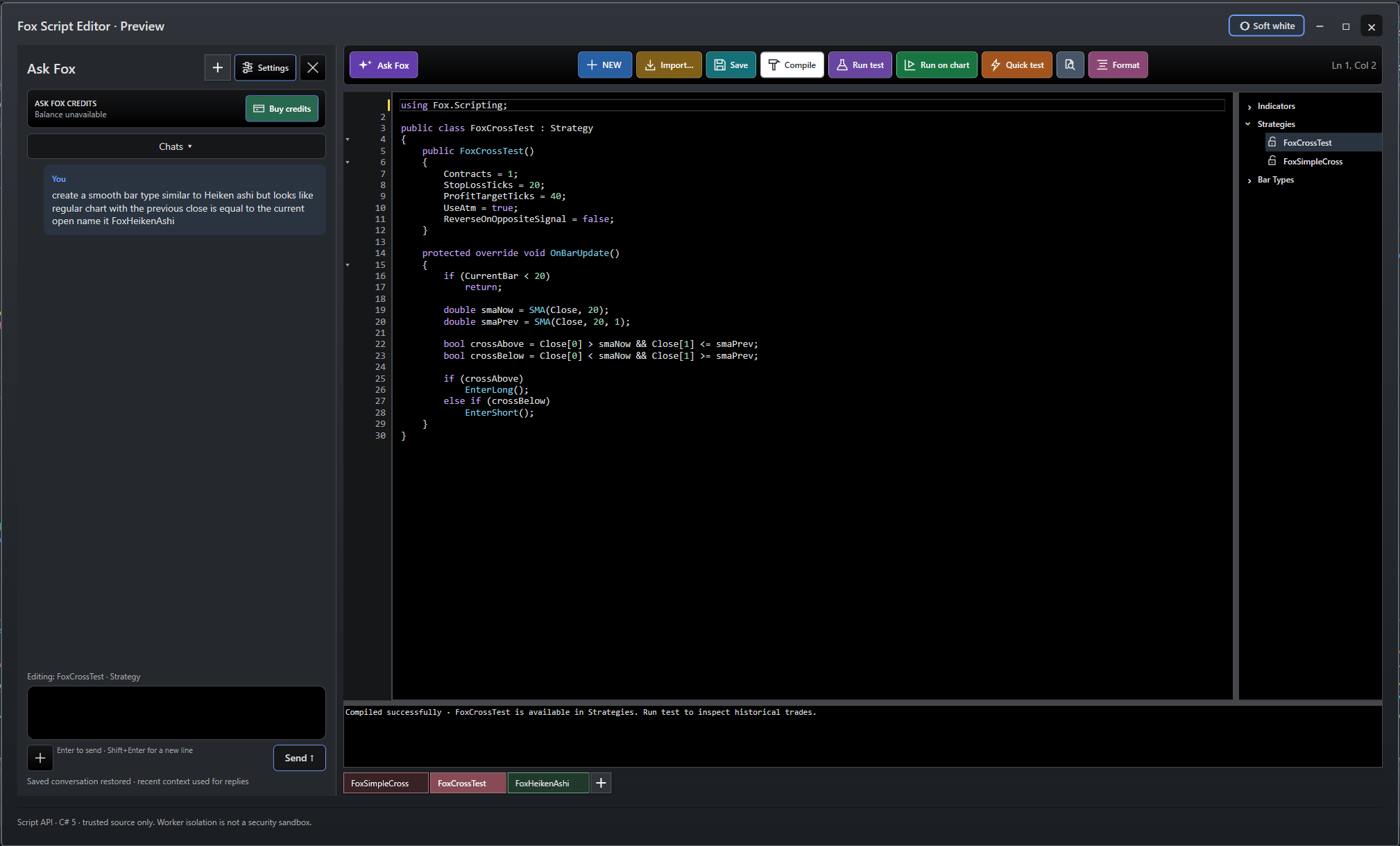Viewport: 1400px width, 846px height.
Task: Switch to the FoxCrossTest tab
Action: (x=468, y=783)
